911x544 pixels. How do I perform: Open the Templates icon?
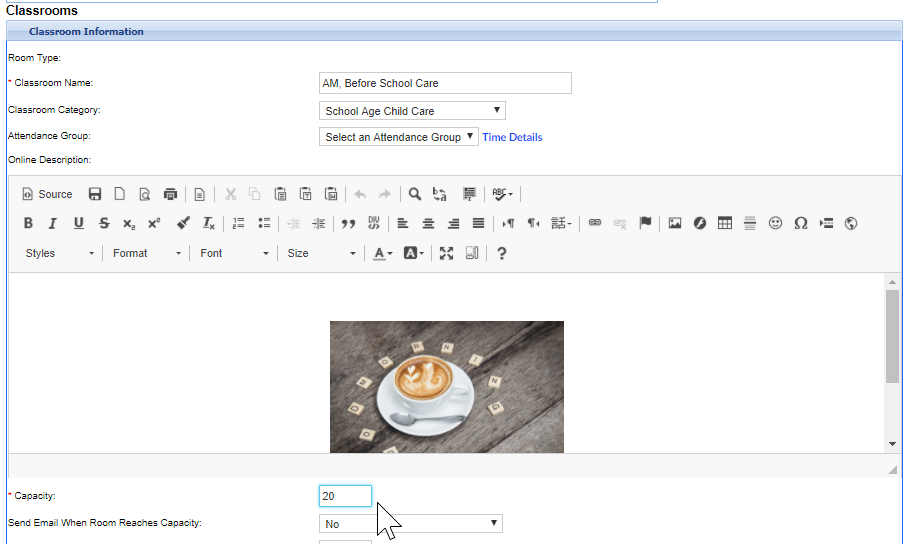click(x=199, y=194)
